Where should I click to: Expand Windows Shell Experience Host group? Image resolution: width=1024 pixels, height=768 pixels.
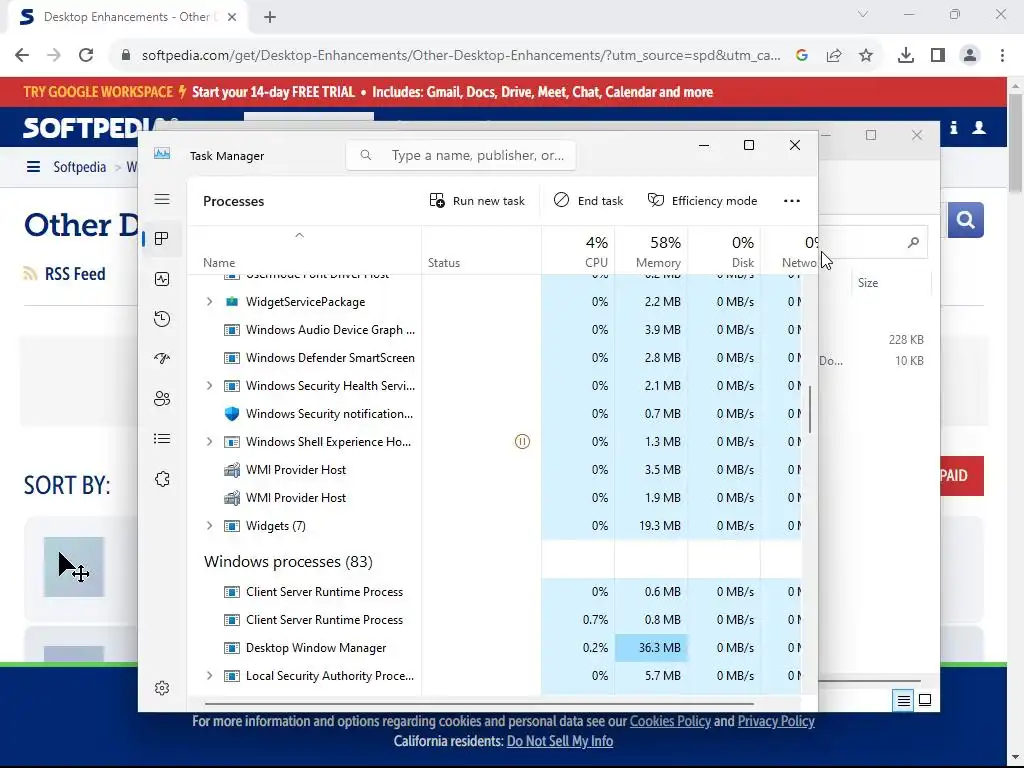[x=209, y=441]
